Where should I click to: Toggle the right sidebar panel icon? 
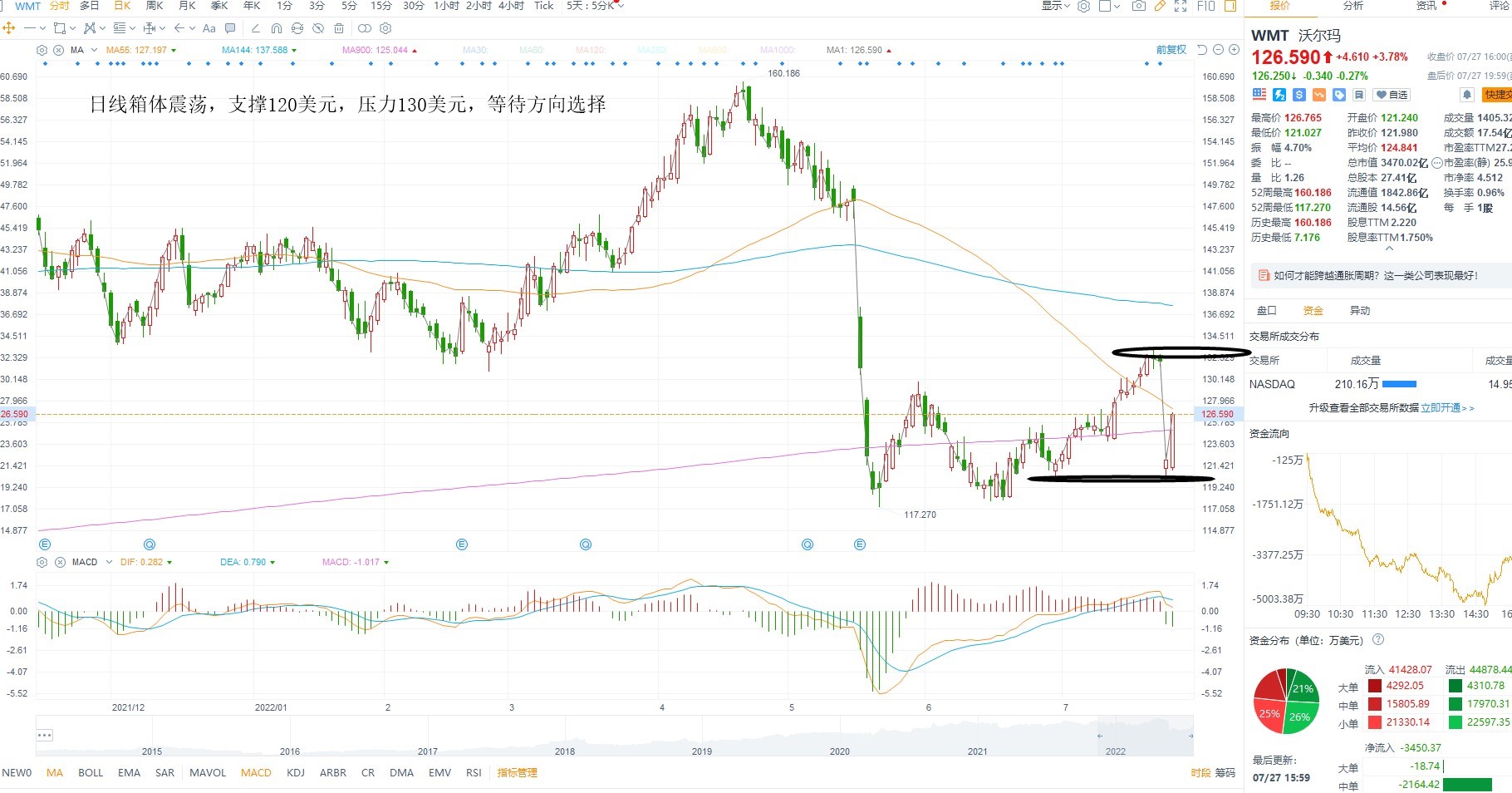[x=1230, y=6]
